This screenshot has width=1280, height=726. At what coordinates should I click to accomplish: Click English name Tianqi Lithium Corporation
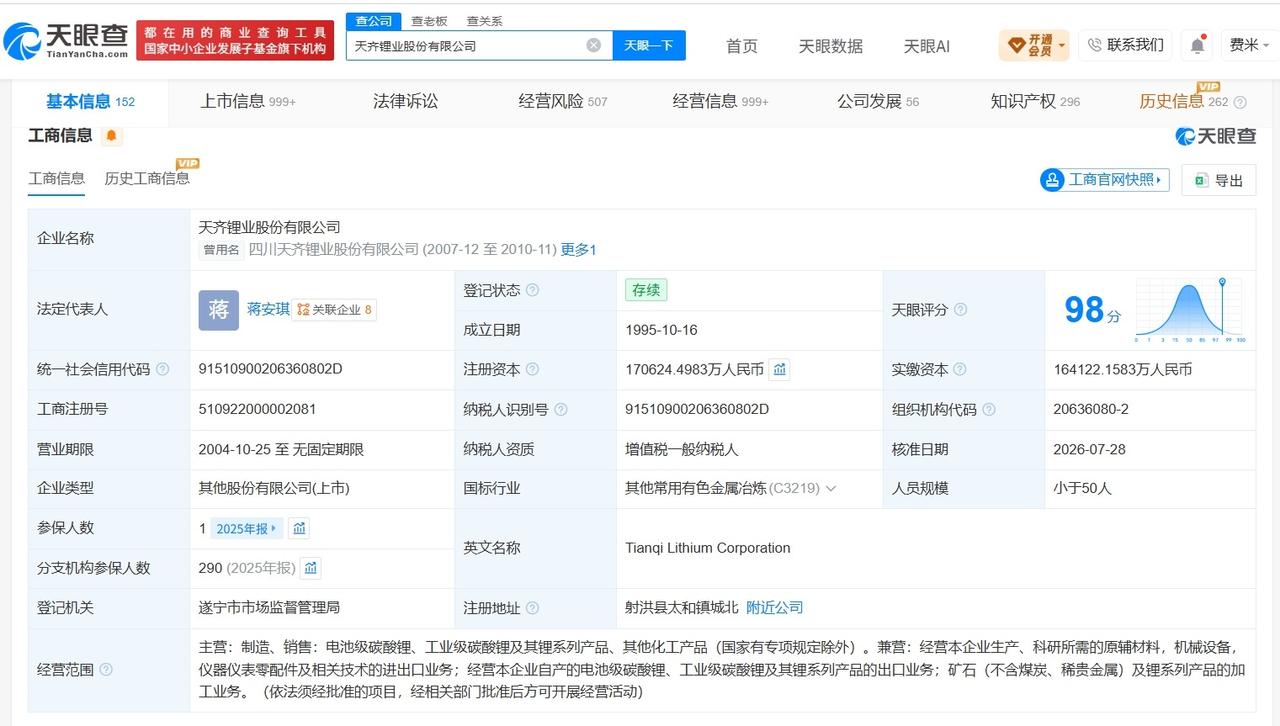pyautogui.click(x=707, y=548)
